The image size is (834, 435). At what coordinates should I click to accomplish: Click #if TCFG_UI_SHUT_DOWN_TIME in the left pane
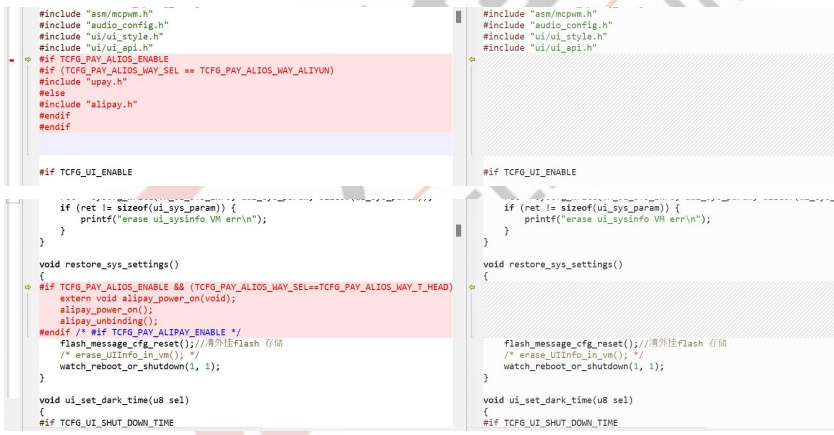(x=106, y=423)
